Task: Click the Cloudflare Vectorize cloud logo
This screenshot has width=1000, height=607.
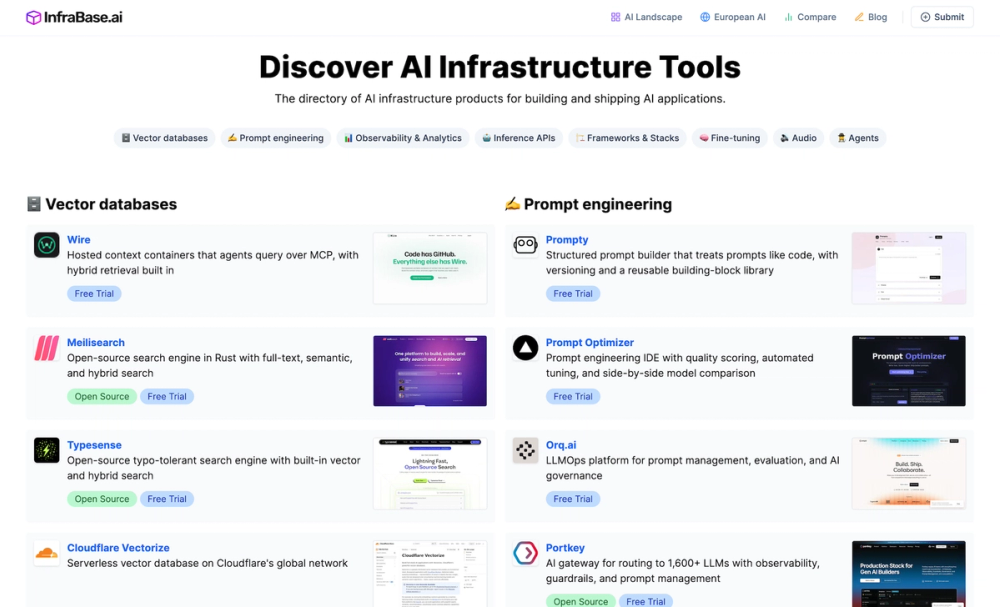Action: click(x=47, y=553)
